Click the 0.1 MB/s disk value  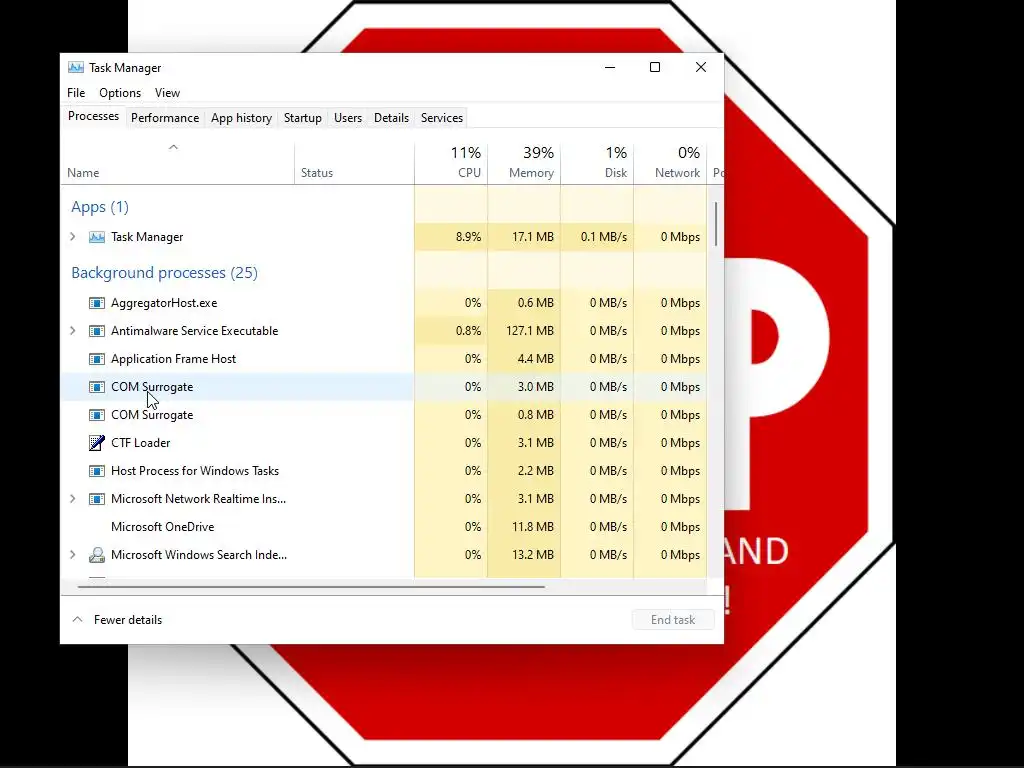603,237
